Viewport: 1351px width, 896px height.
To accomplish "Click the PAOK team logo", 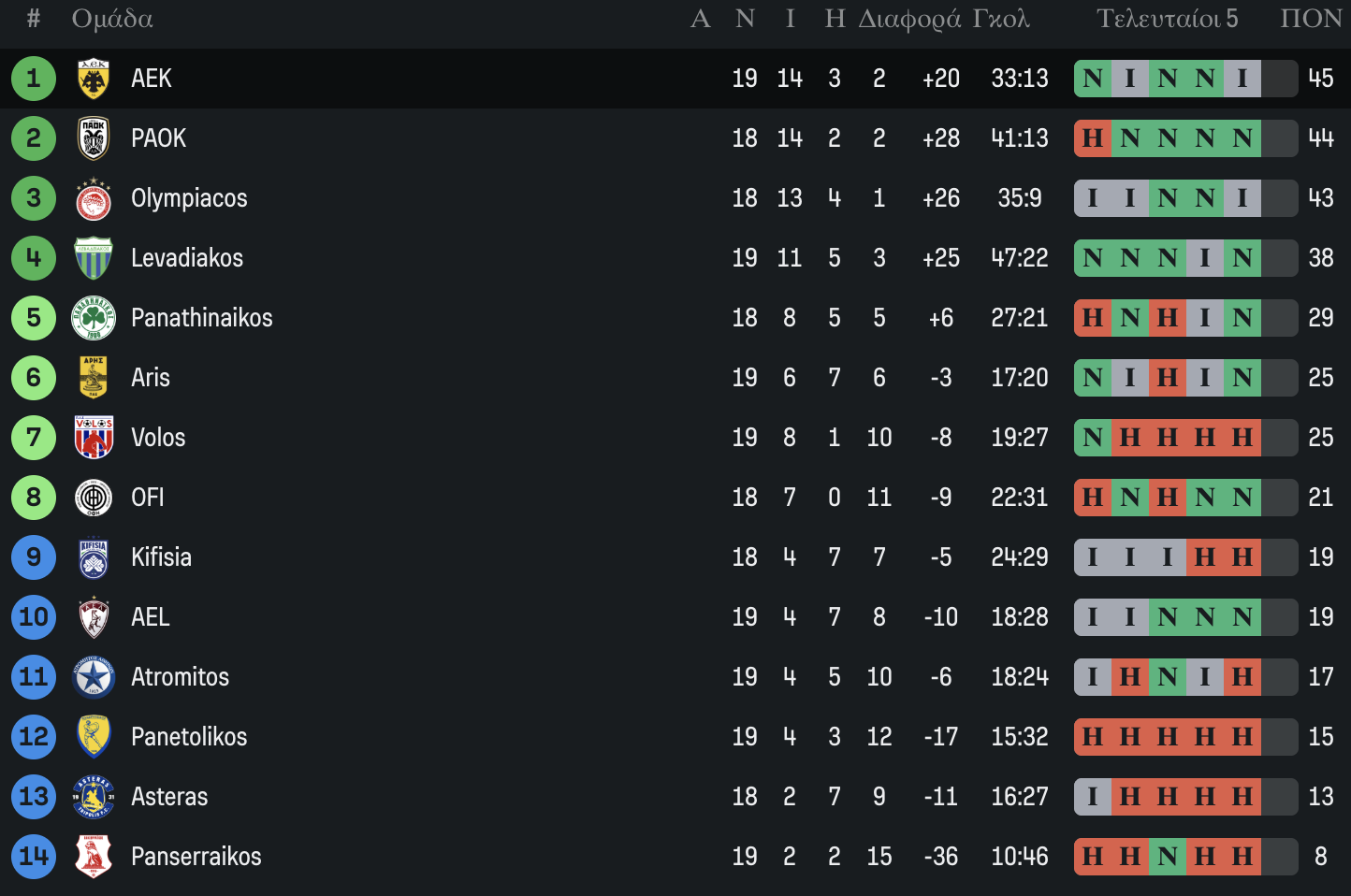I will 93,138.
